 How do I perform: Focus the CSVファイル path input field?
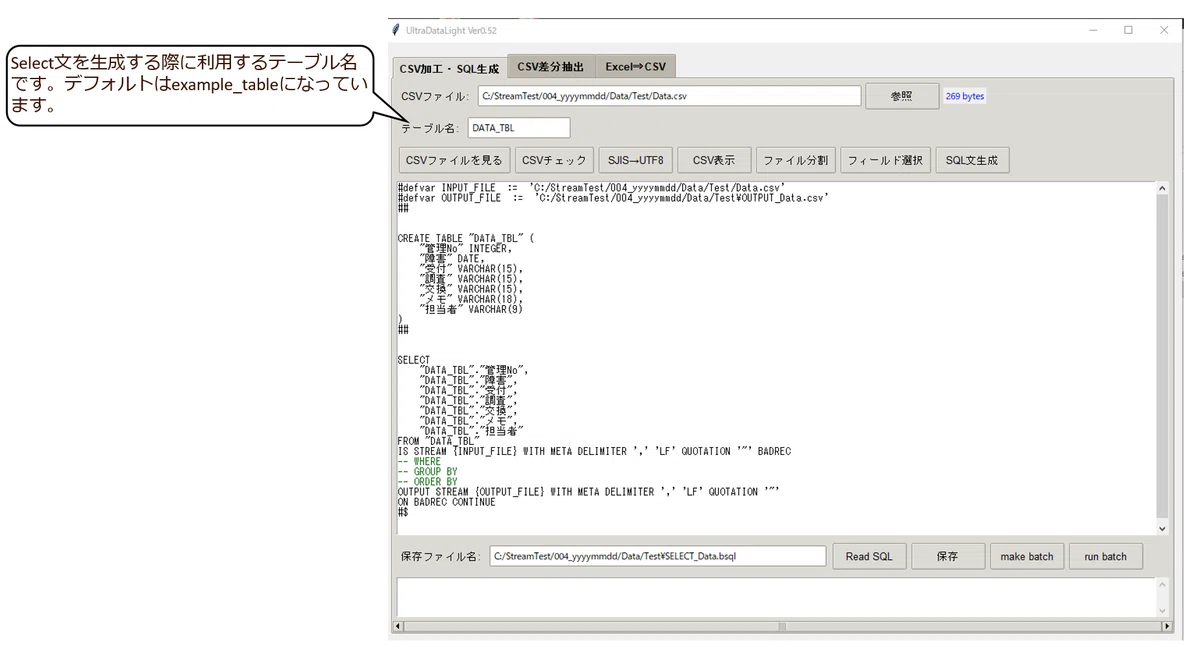pos(668,96)
